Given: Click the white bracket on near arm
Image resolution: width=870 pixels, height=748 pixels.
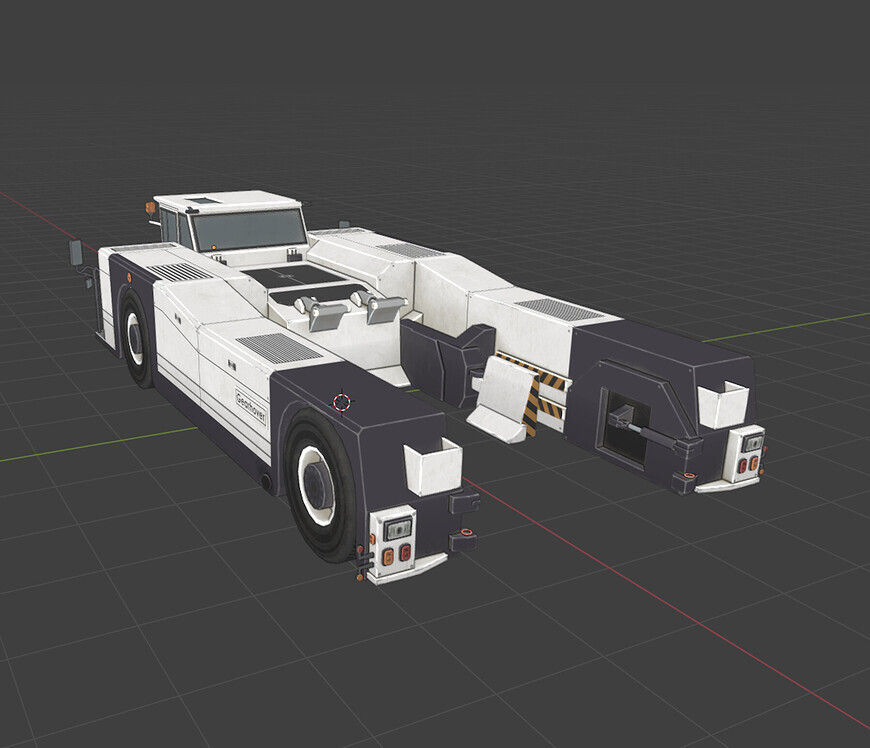Looking at the screenshot, I should [433, 467].
